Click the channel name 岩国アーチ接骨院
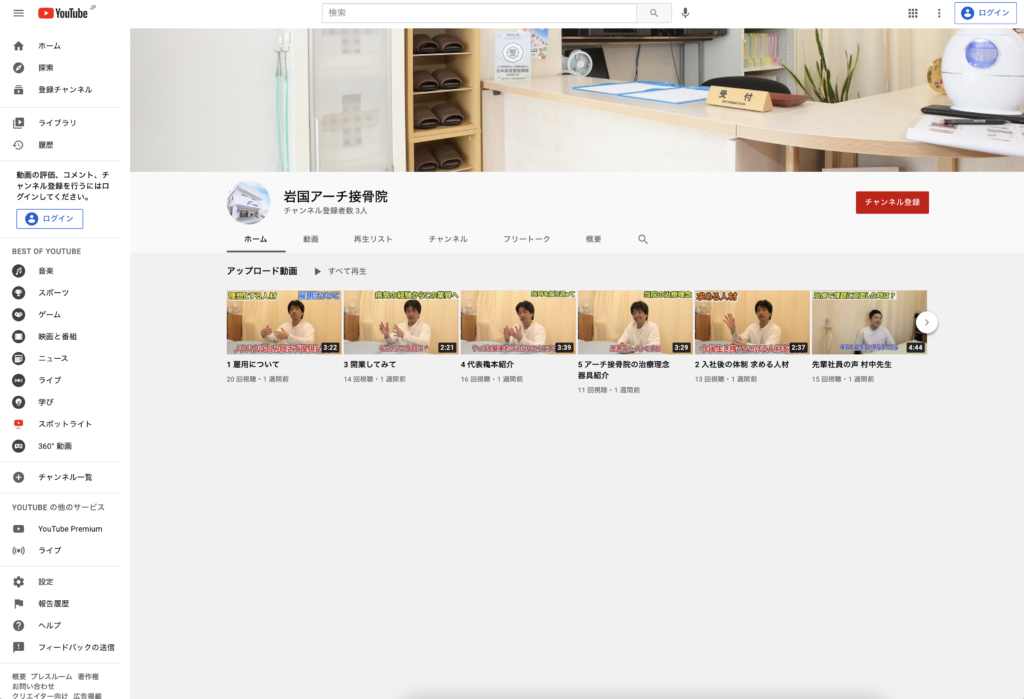Screen dimensions: 1024x699 336,196
